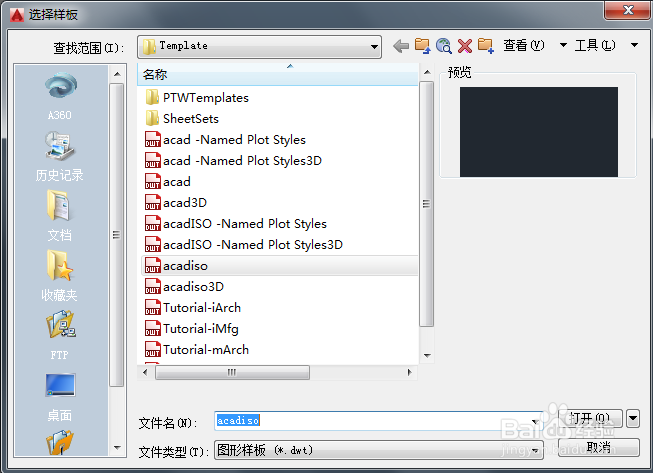Open 收藏夹 favorites in sidebar
Image resolution: width=653 pixels, height=473 pixels.
click(60, 276)
